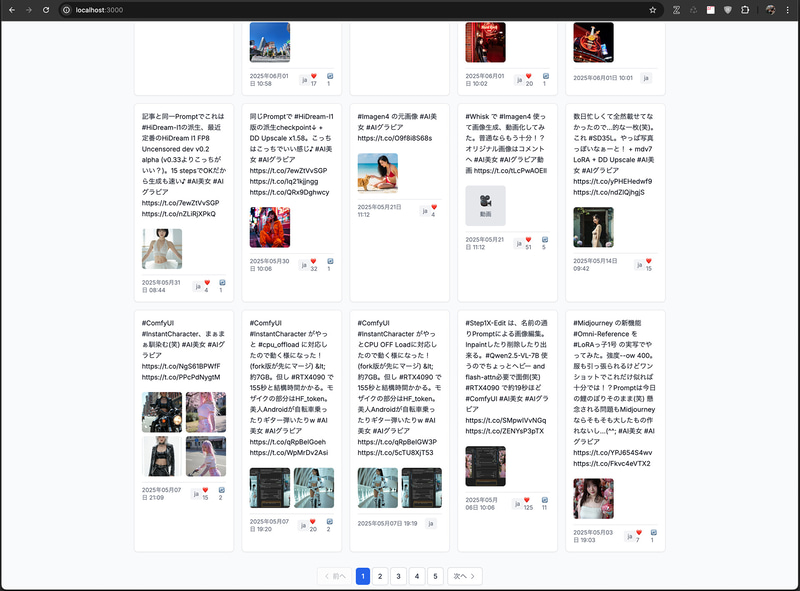Click the 前へ previous page button
Screen dimensions: 800x591
coord(335,576)
